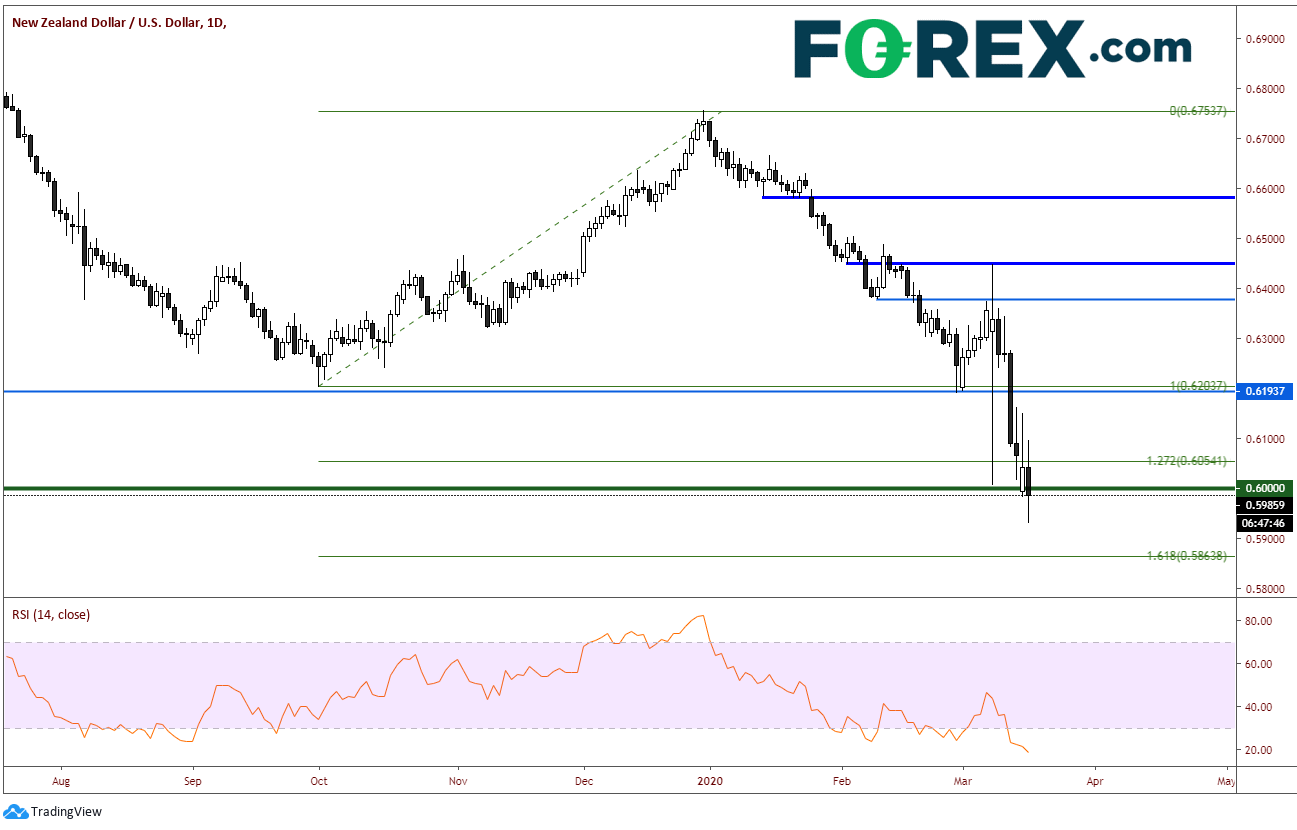Click 20.00 on the RSI scale
1297x830 pixels.
[x=1259, y=750]
